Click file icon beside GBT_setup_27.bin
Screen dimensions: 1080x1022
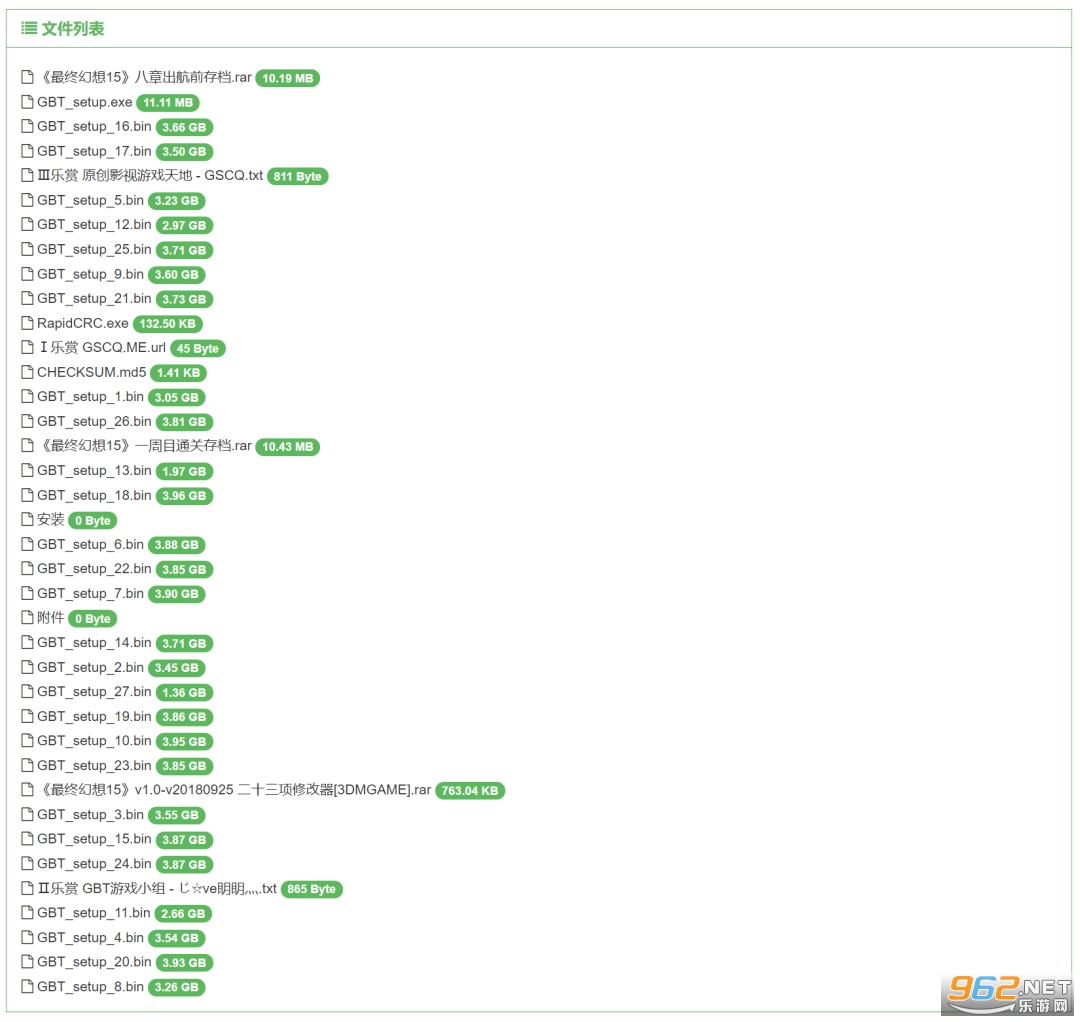(x=28, y=692)
